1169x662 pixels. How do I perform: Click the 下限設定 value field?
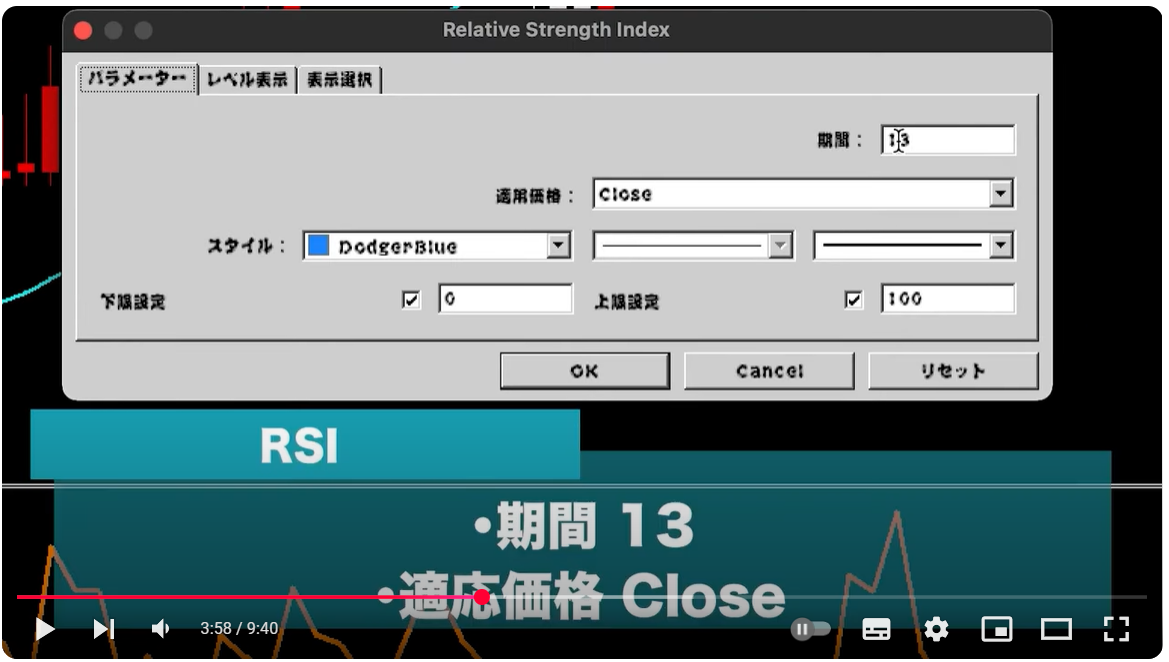click(x=505, y=299)
